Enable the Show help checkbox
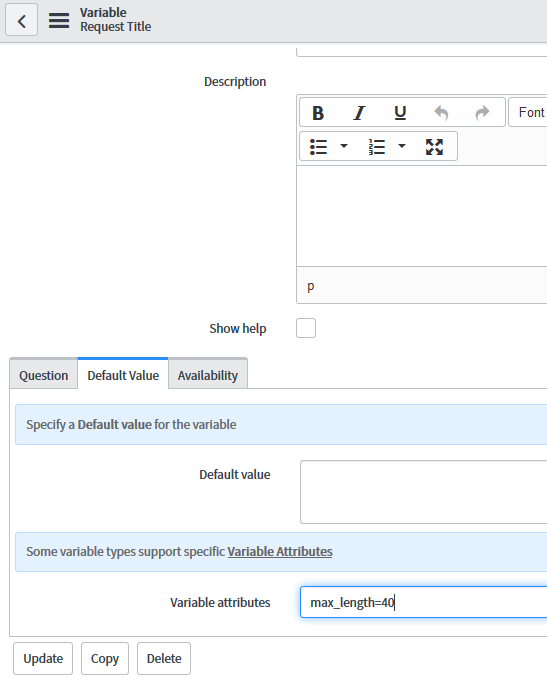 click(x=306, y=328)
